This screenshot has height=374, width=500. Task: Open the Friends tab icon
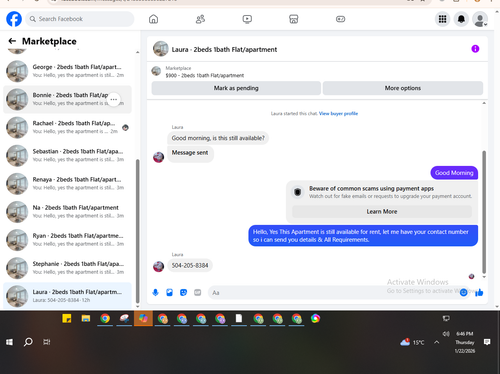click(x=200, y=19)
